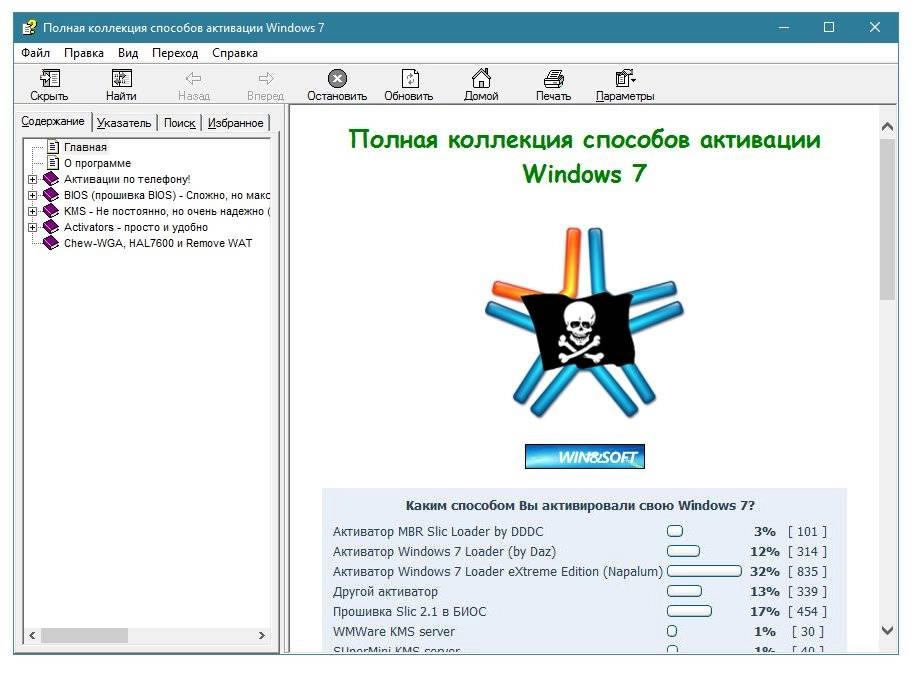Click the poll text Другой активатор
This screenshot has height=674, width=916.
click(385, 592)
